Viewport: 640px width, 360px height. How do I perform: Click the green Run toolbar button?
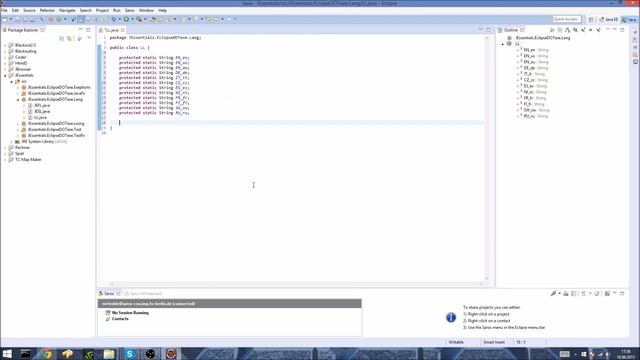coord(127,19)
